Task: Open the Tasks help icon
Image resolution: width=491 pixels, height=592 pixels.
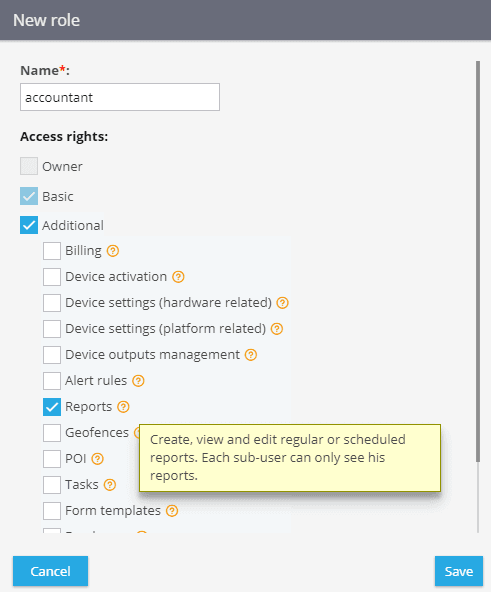Action: coord(110,485)
